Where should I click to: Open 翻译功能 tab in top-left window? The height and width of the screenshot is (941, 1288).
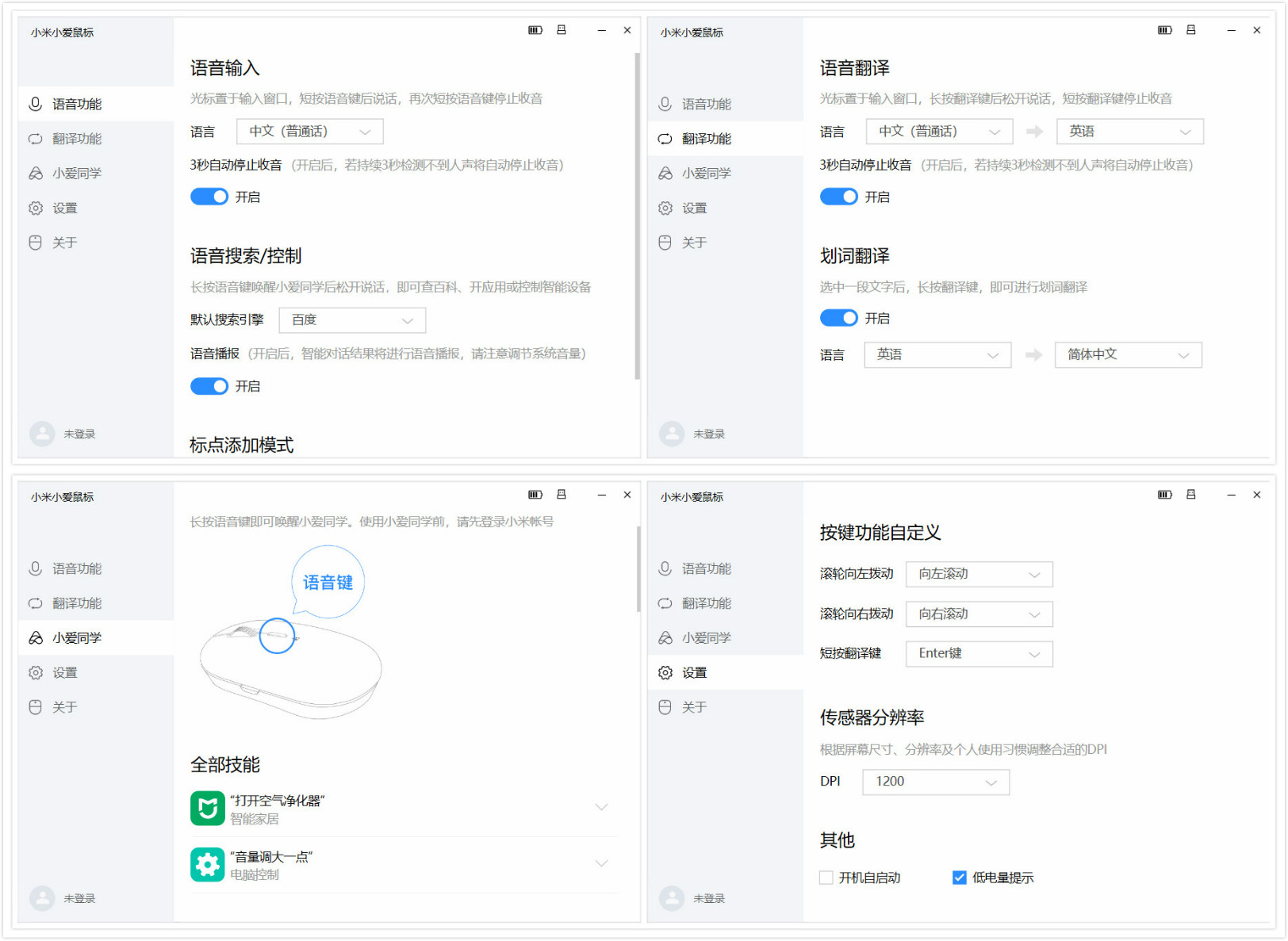(x=96, y=139)
